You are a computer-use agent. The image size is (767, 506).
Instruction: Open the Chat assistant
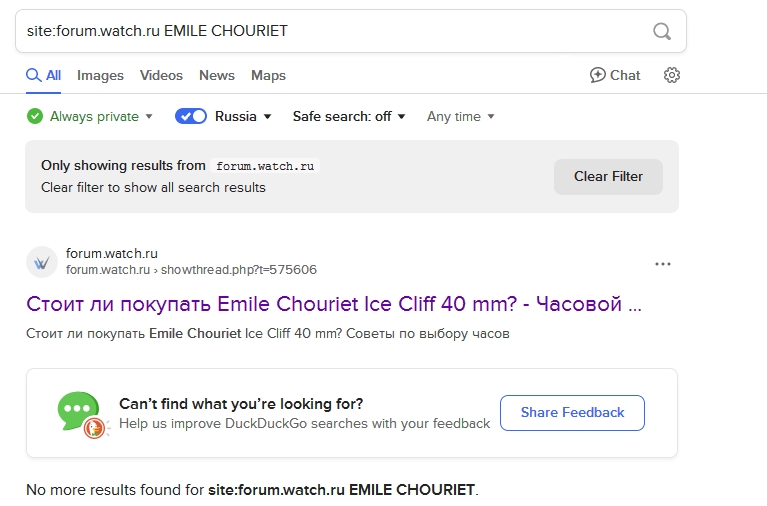(x=615, y=75)
